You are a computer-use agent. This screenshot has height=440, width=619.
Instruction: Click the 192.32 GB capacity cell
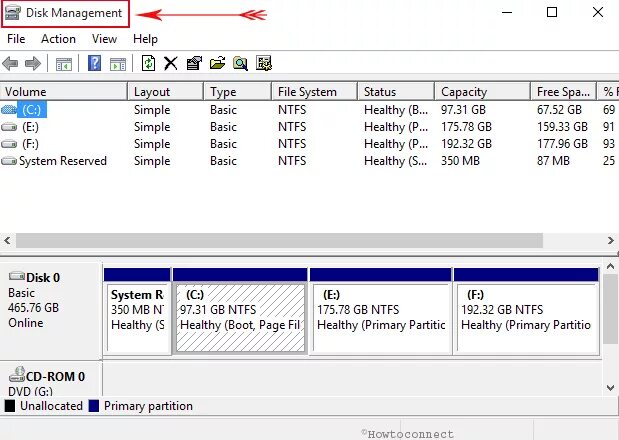467,144
